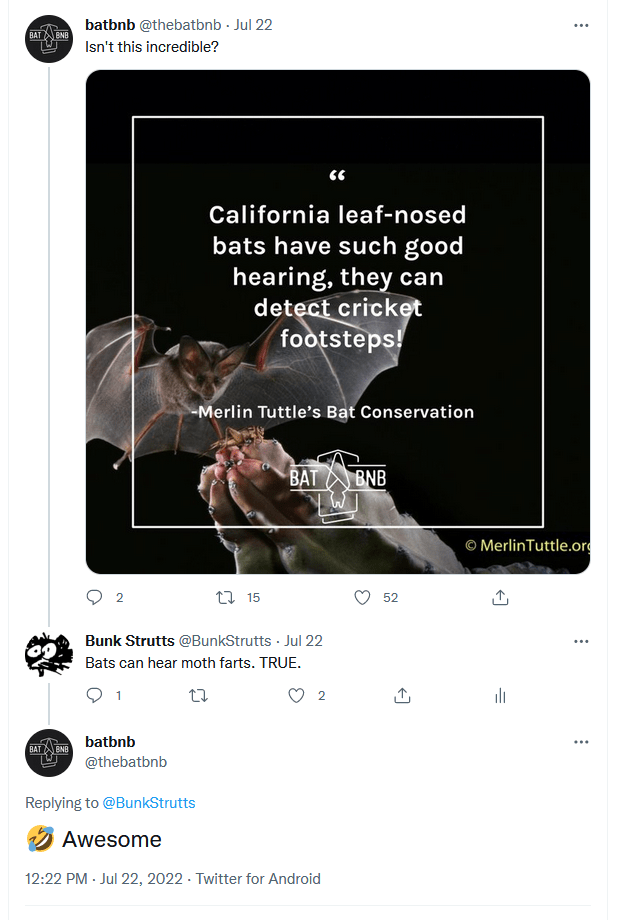This screenshot has height=920, width=621.
Task: Open the batbnb avatar at the top
Action: [x=49, y=39]
